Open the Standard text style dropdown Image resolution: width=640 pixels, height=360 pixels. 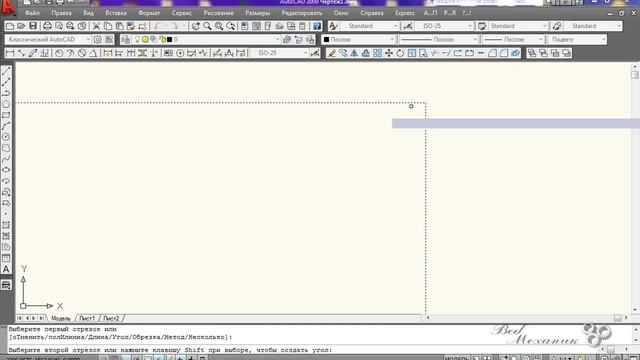(x=369, y=26)
